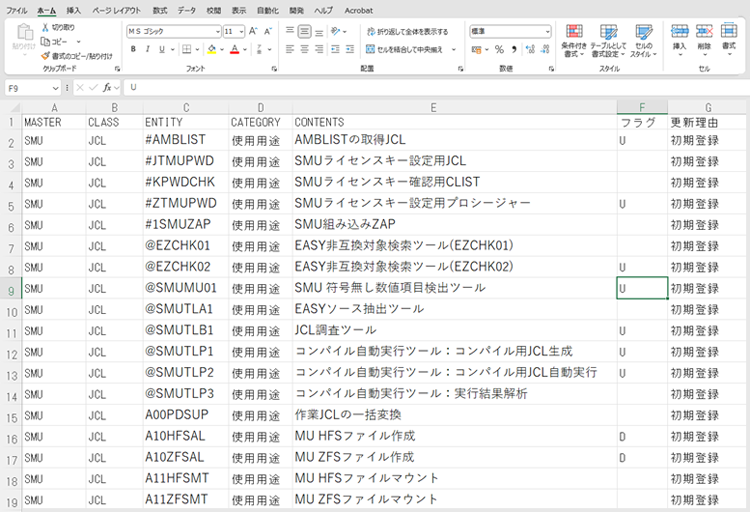Toggle italic formatting
750x512 pixels.
pyautogui.click(x=147, y=49)
